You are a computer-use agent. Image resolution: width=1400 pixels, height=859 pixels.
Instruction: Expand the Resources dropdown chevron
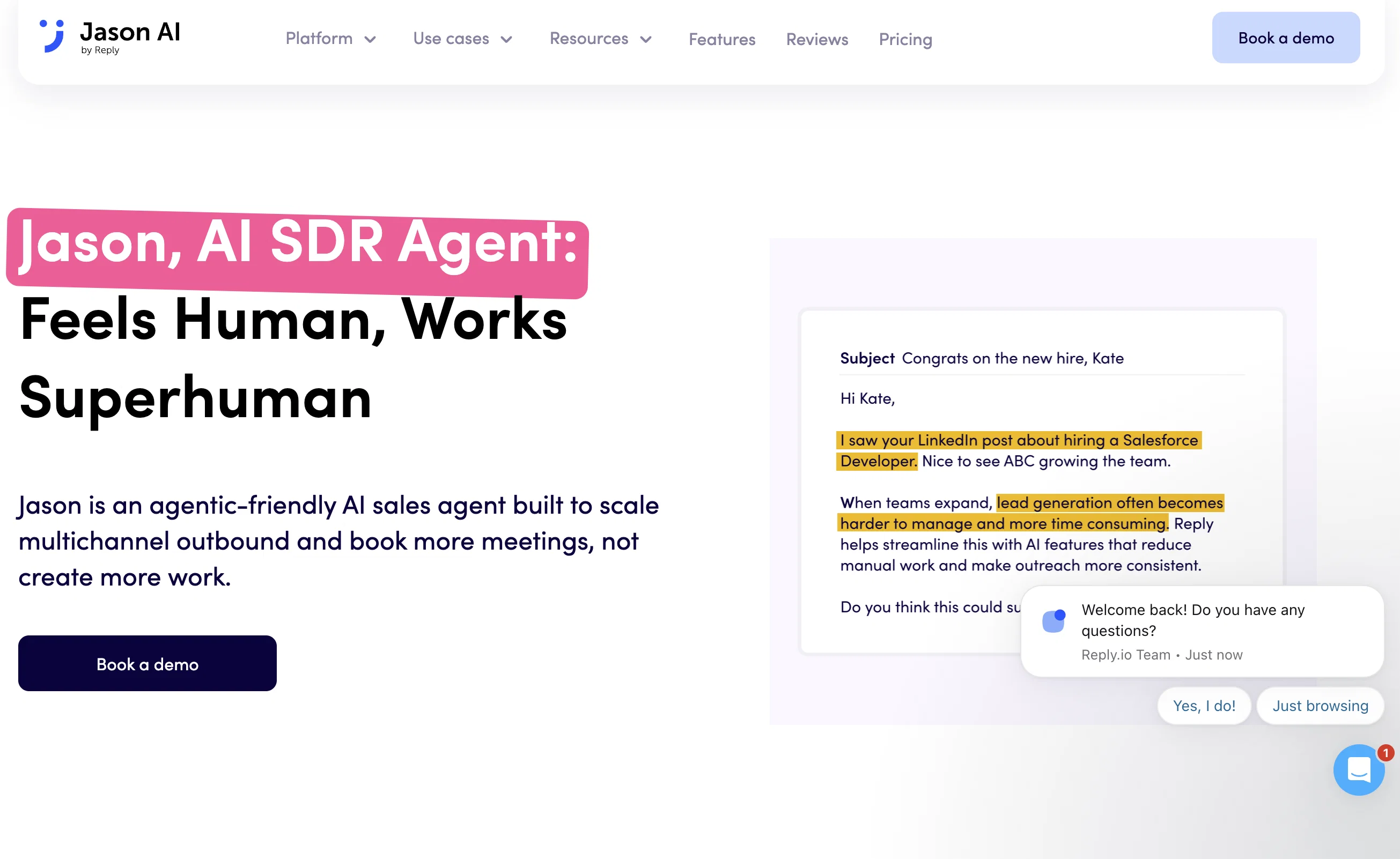click(x=645, y=39)
